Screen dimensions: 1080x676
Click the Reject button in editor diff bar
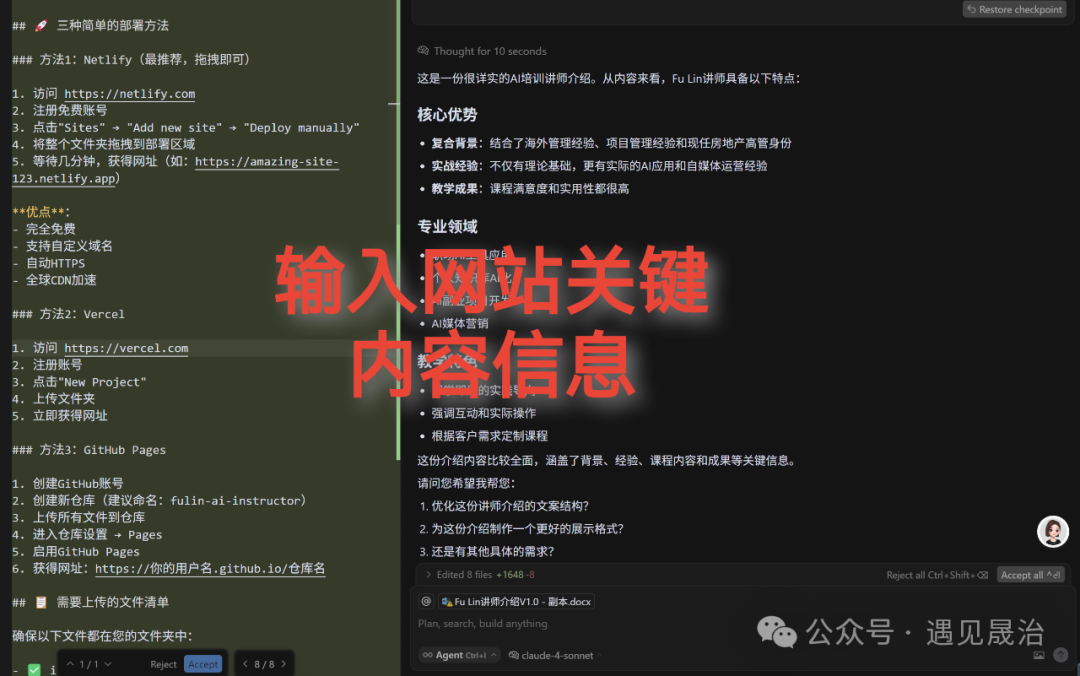pos(163,664)
